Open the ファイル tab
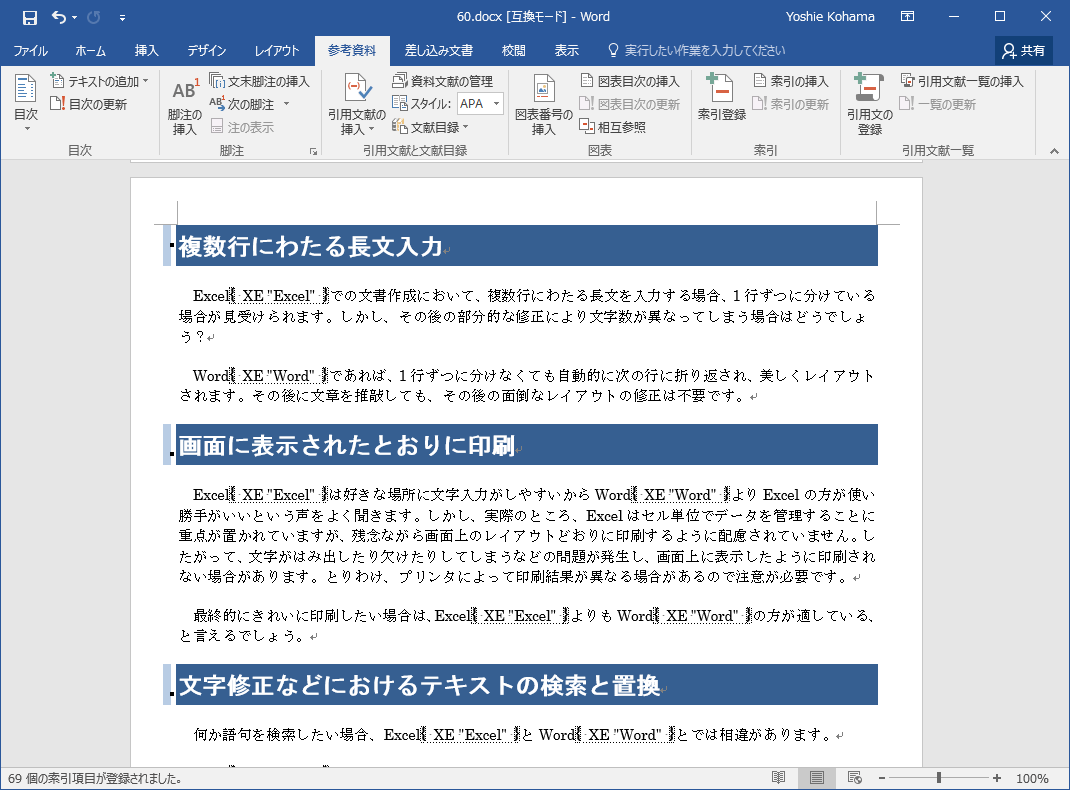Image resolution: width=1070 pixels, height=790 pixels. 30,50
